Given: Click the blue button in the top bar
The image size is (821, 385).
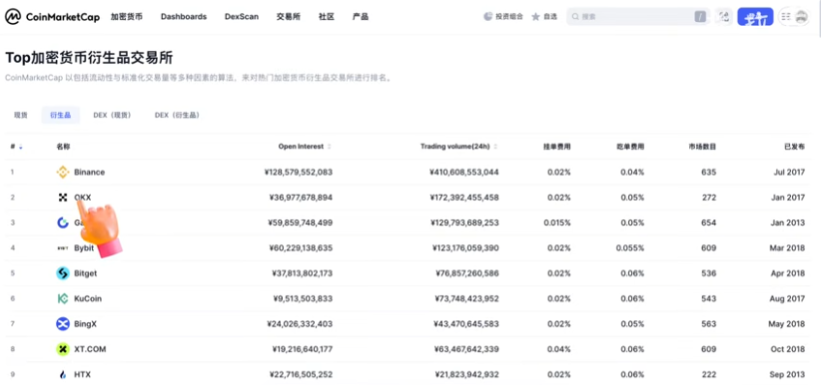Looking at the screenshot, I should pyautogui.click(x=755, y=17).
